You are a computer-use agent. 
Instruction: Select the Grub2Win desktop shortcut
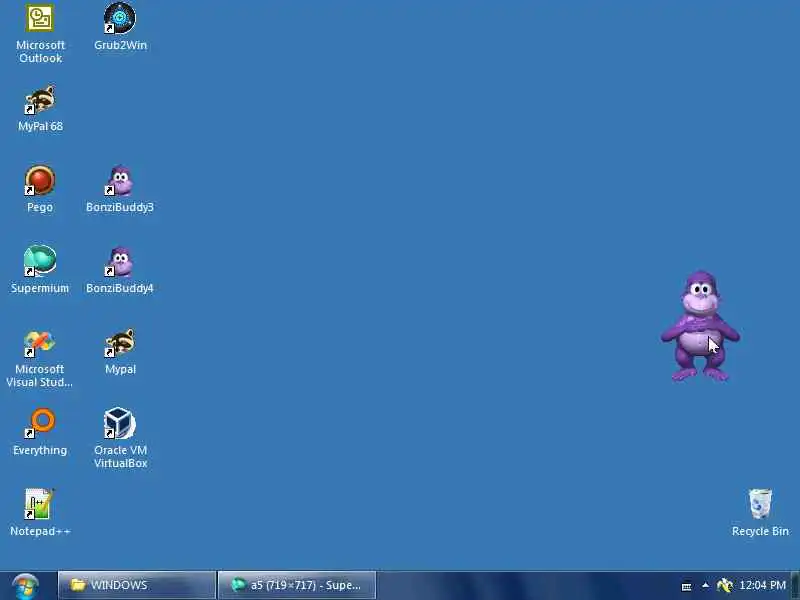[120, 27]
